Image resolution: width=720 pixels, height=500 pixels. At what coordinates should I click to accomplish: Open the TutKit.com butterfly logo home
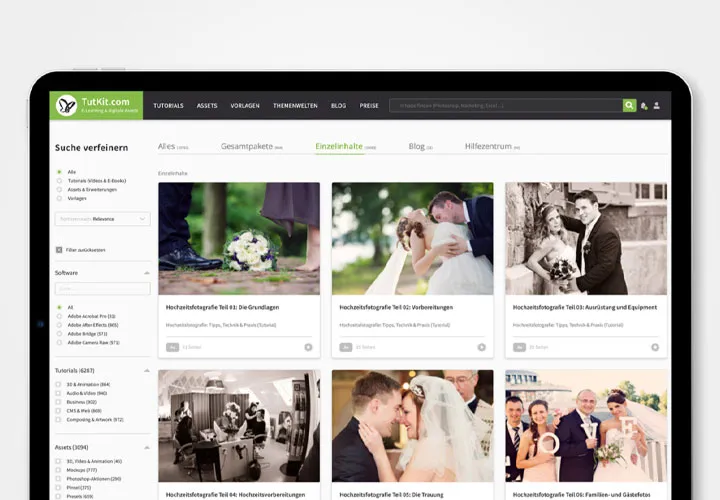96,105
